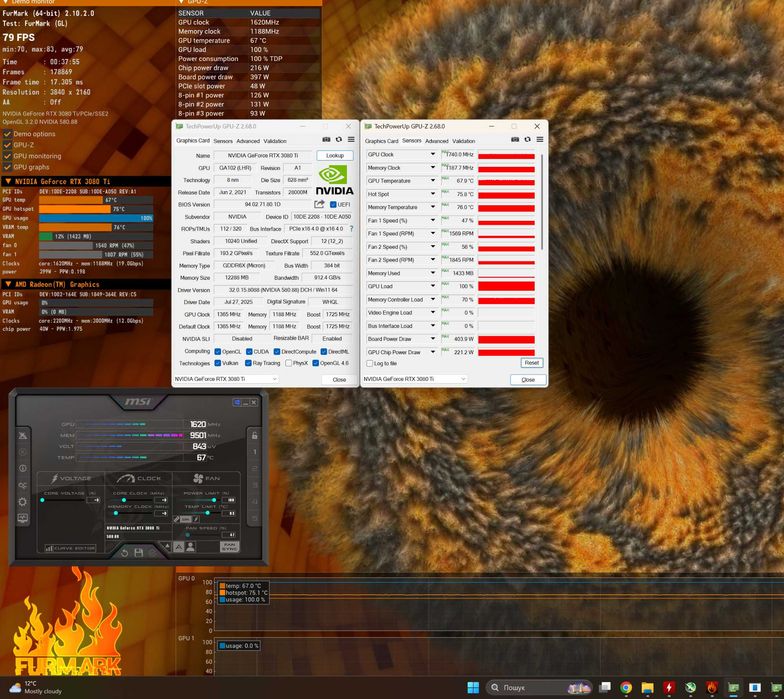Image resolution: width=784 pixels, height=699 pixels.
Task: Open File Explorer from taskbar
Action: coord(648,688)
